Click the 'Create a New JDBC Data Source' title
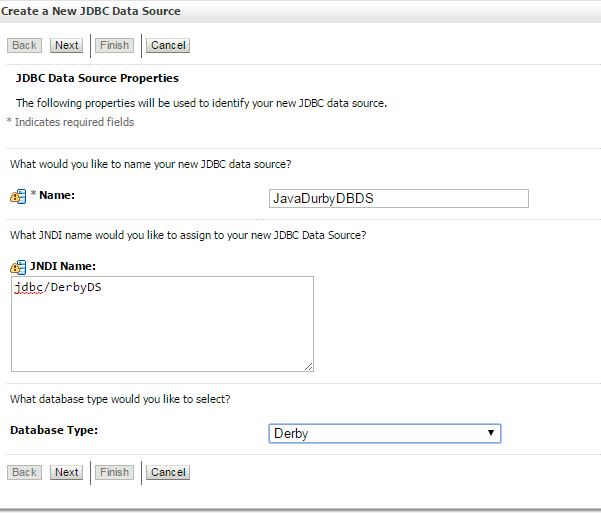 pyautogui.click(x=90, y=11)
